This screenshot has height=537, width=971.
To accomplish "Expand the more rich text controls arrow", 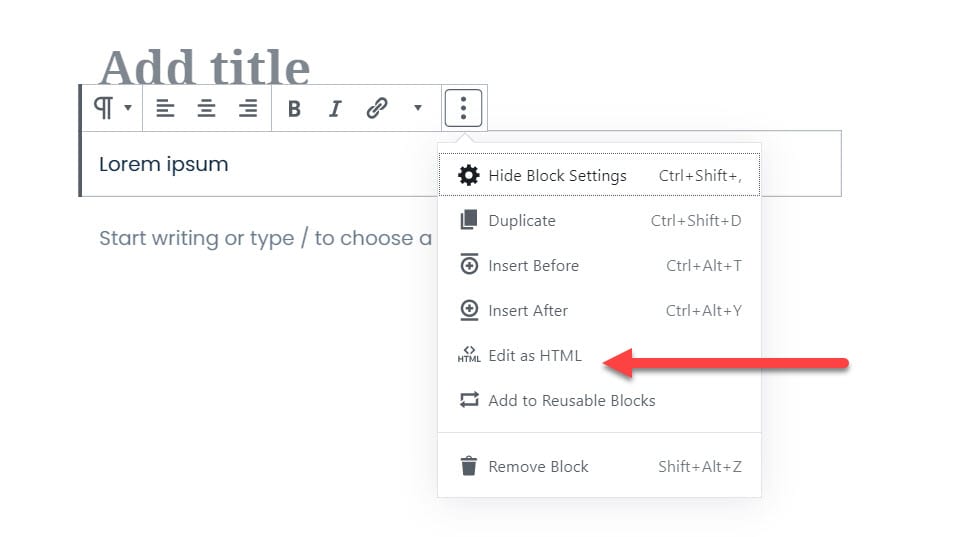I will [418, 108].
